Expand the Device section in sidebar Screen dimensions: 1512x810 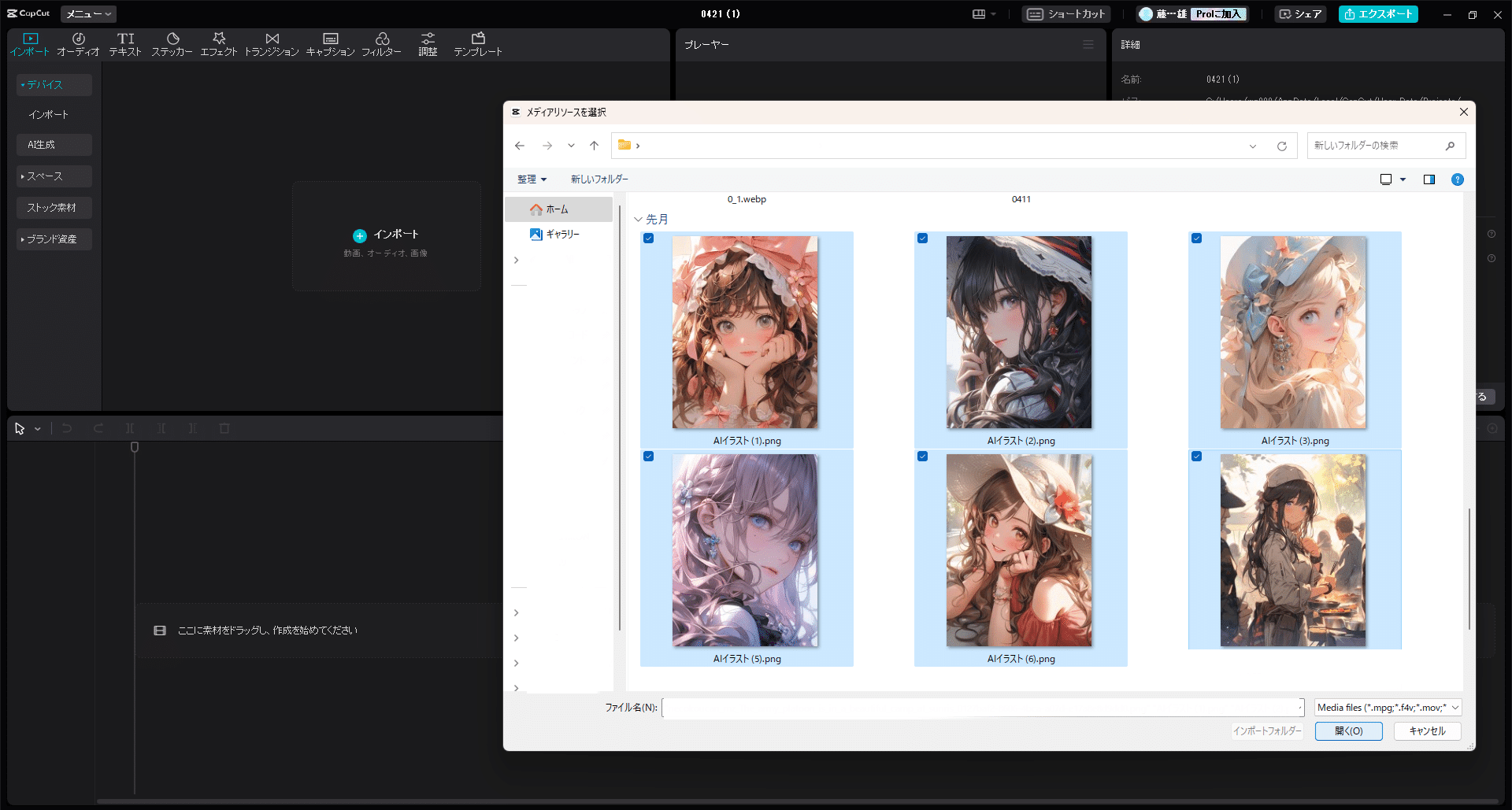click(x=54, y=85)
